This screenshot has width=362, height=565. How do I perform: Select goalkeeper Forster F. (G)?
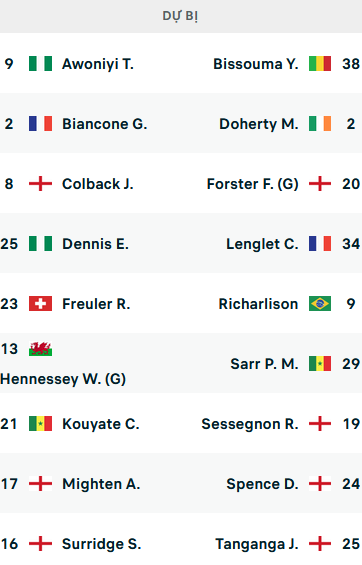pos(253,184)
